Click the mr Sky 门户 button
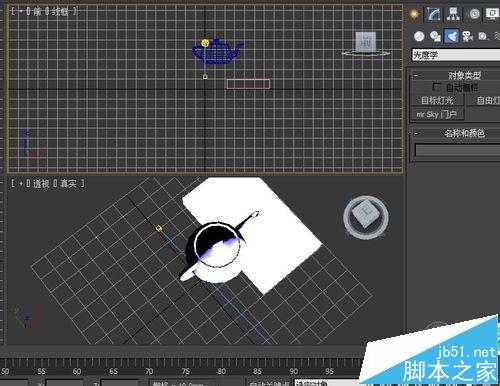The width and height of the screenshot is (500, 386). [437, 114]
